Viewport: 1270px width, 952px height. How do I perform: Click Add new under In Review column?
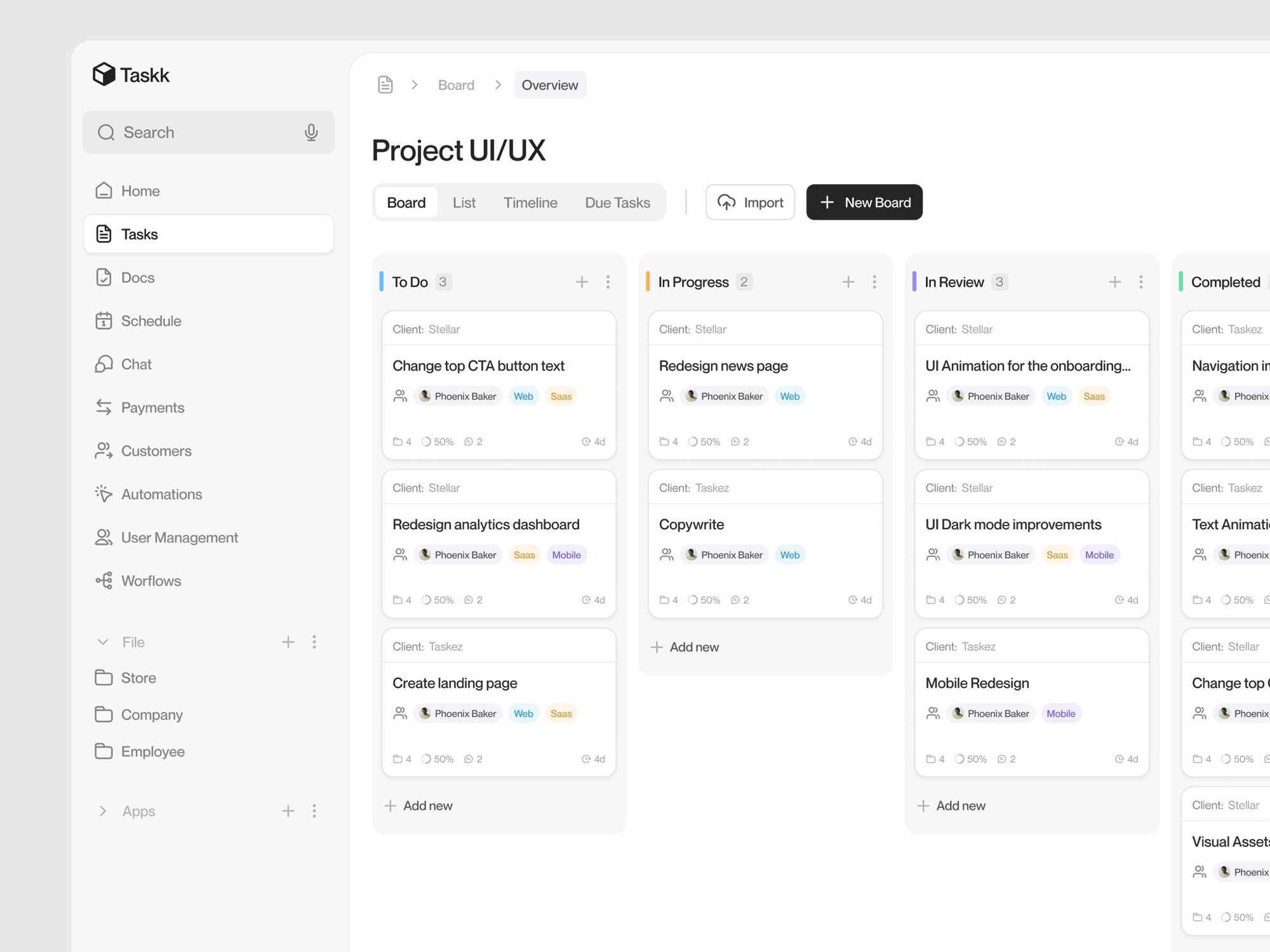(x=951, y=805)
